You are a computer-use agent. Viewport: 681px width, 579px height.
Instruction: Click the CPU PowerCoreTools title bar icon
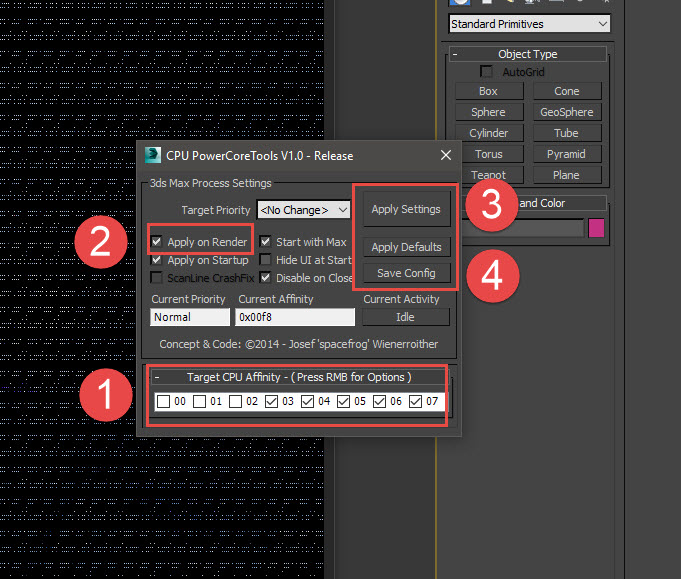point(153,155)
